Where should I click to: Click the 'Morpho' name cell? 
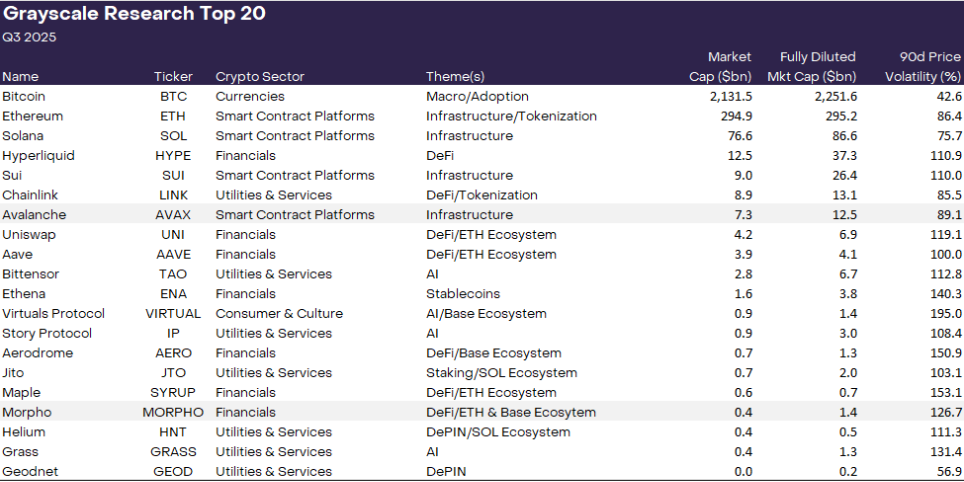pyautogui.click(x=27, y=412)
